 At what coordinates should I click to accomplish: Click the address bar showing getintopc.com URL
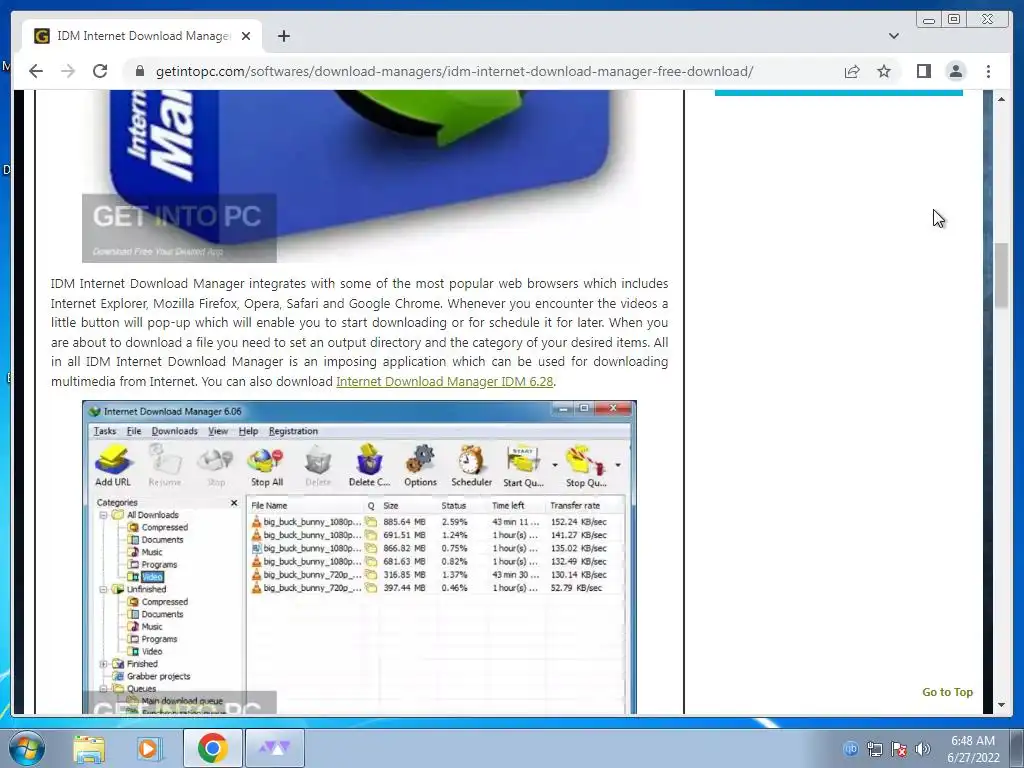point(454,71)
